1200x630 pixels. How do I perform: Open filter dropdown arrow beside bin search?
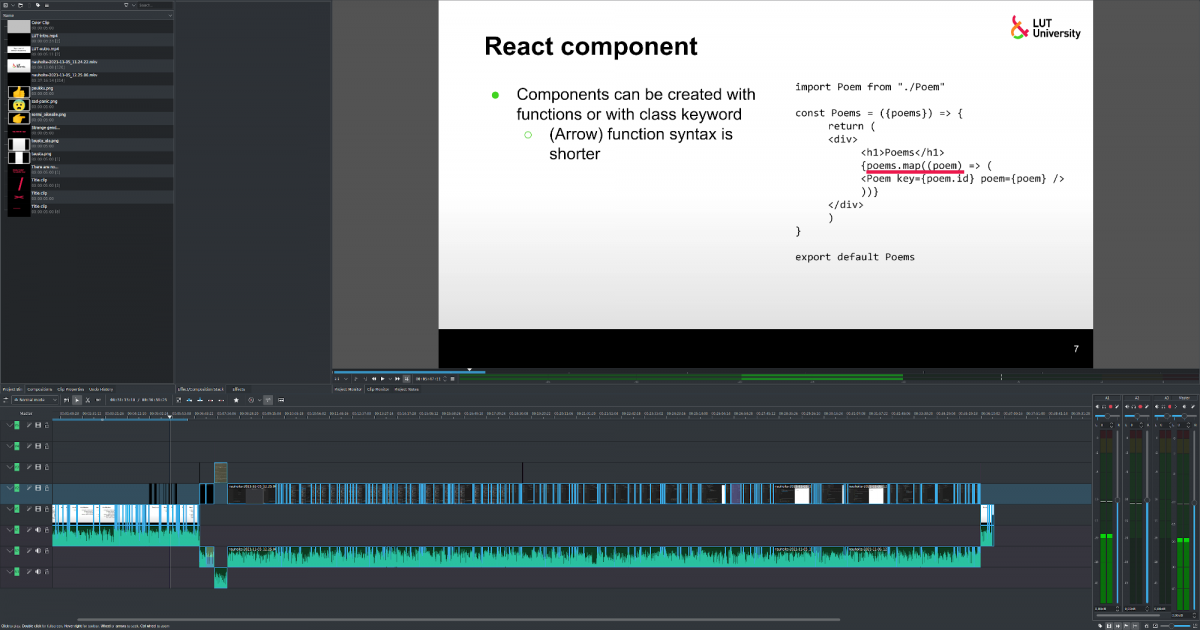click(133, 5)
